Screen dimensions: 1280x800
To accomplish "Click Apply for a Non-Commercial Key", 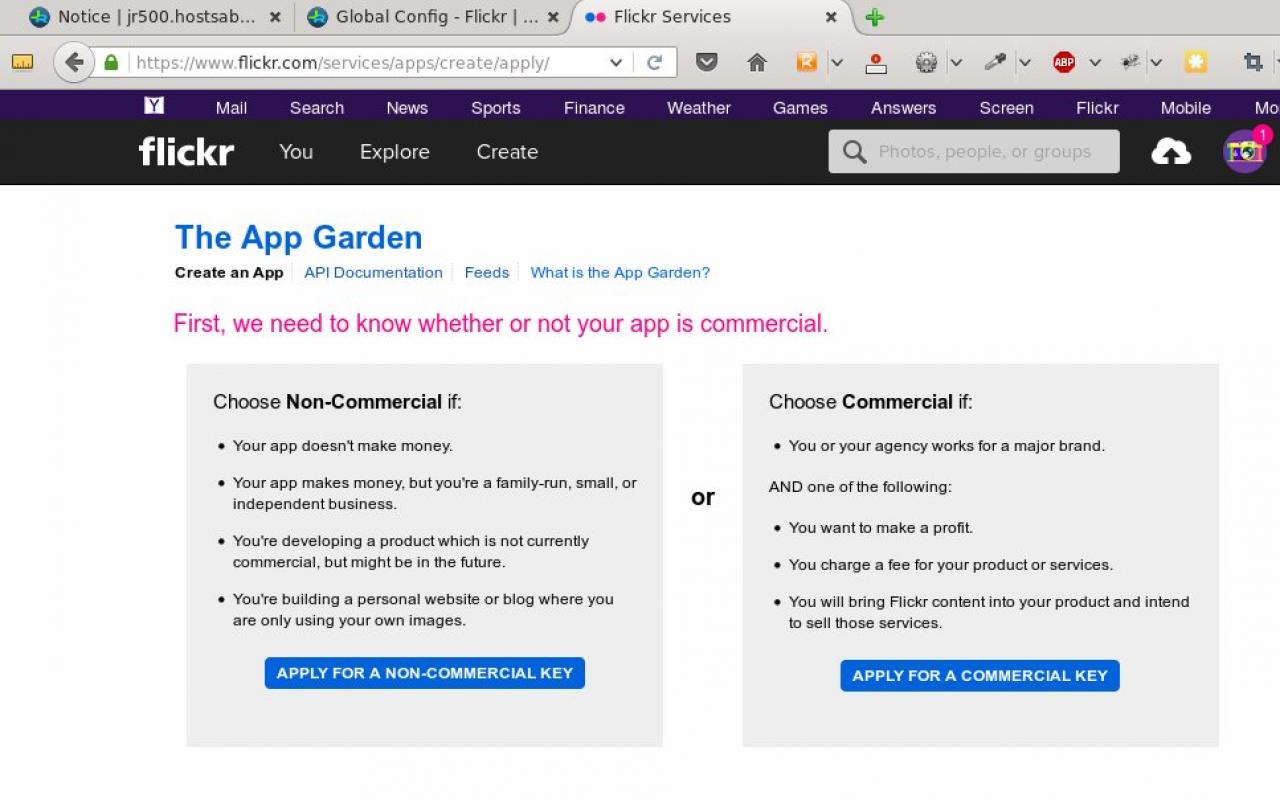I will [424, 673].
